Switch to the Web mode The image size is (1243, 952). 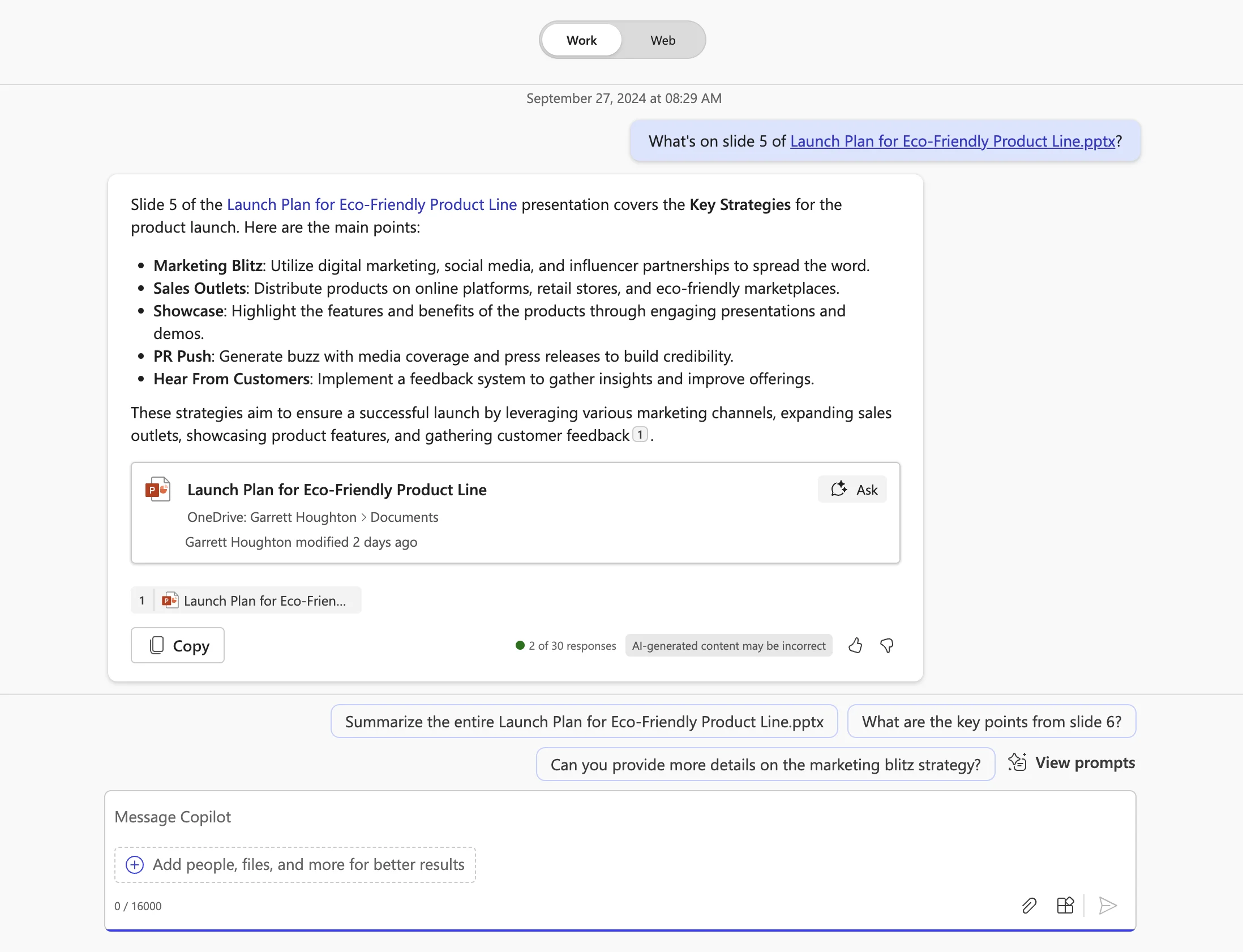(x=662, y=40)
